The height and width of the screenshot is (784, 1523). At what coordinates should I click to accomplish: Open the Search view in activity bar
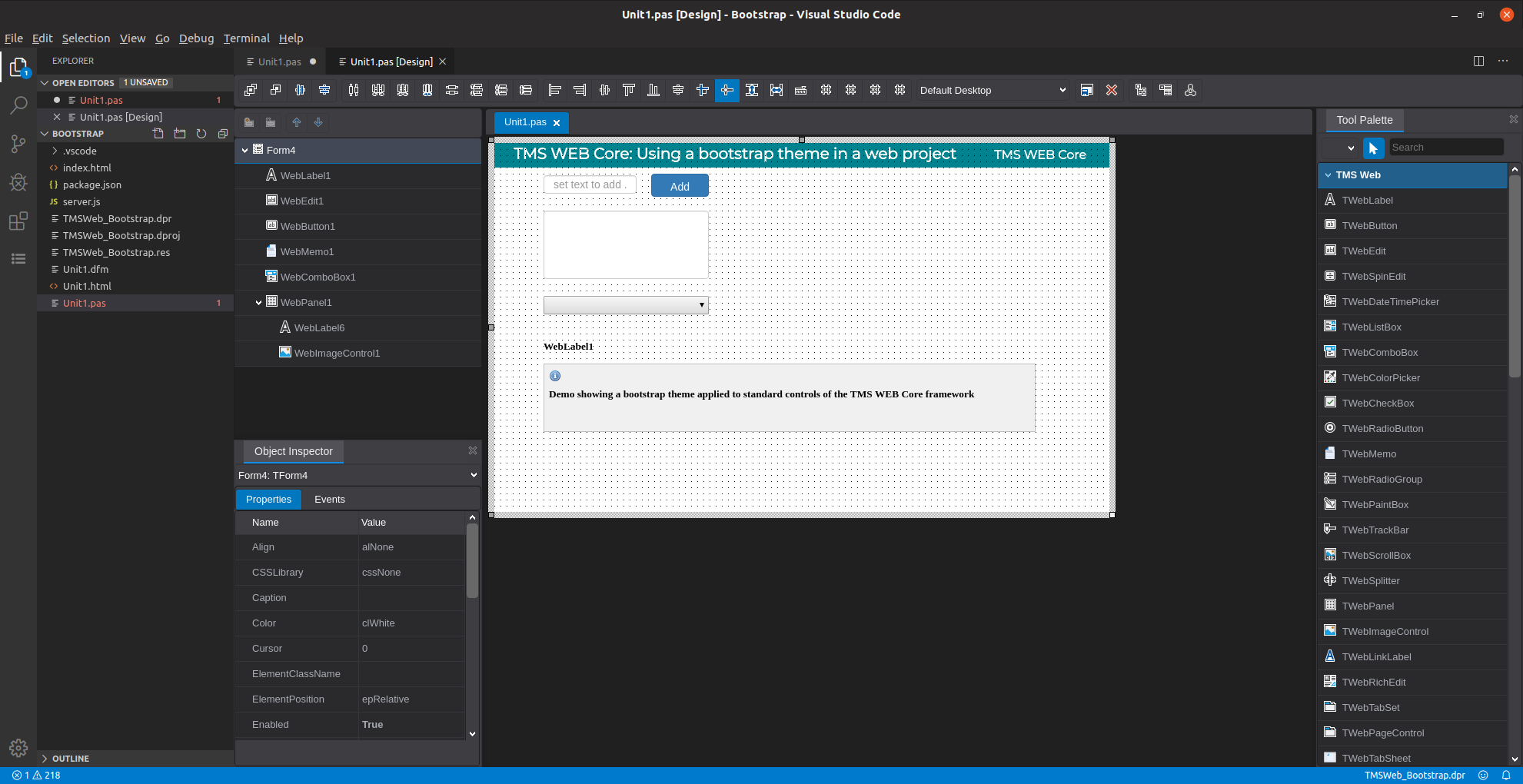tap(18, 105)
